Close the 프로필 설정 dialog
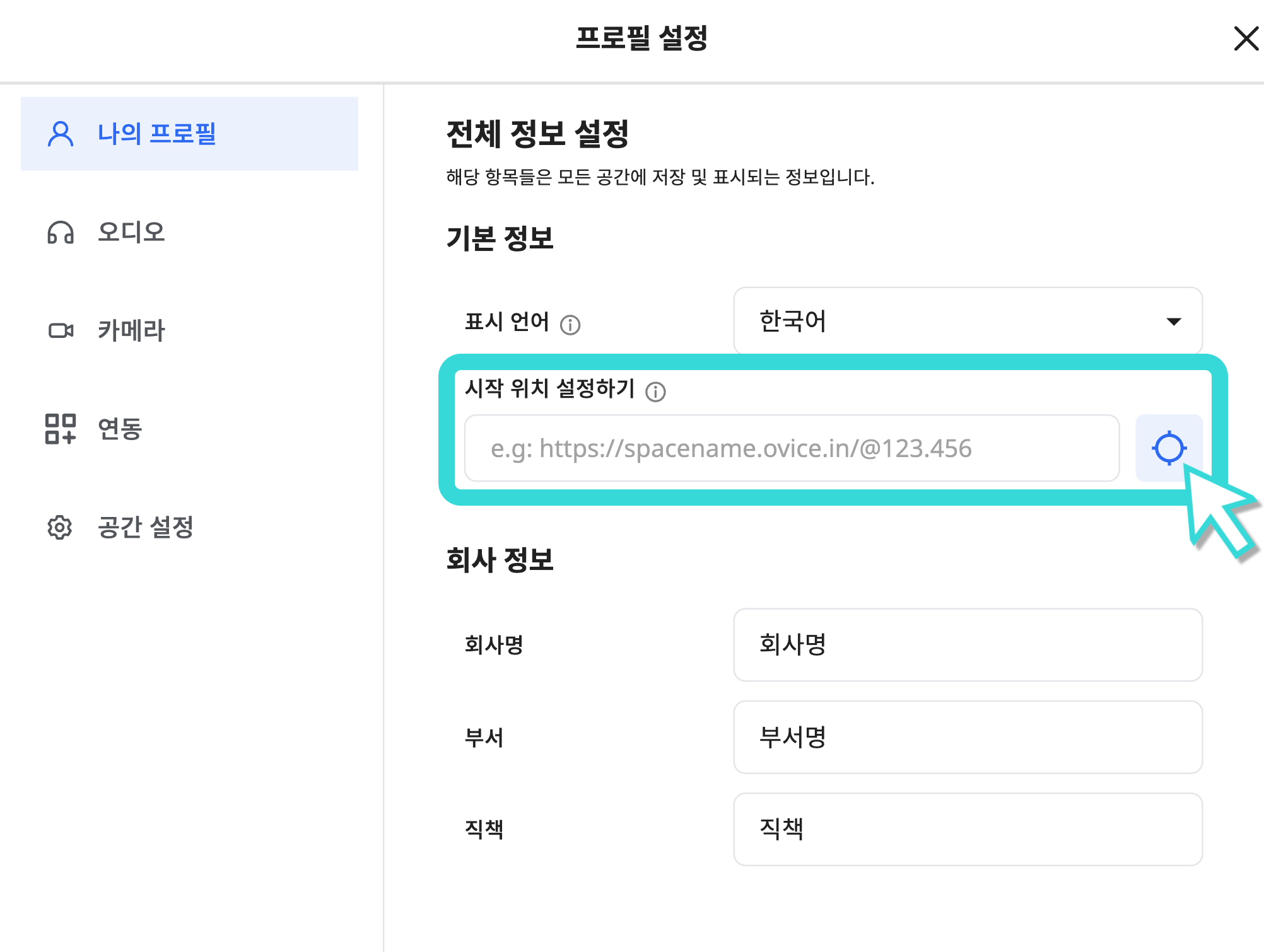 [x=1246, y=38]
